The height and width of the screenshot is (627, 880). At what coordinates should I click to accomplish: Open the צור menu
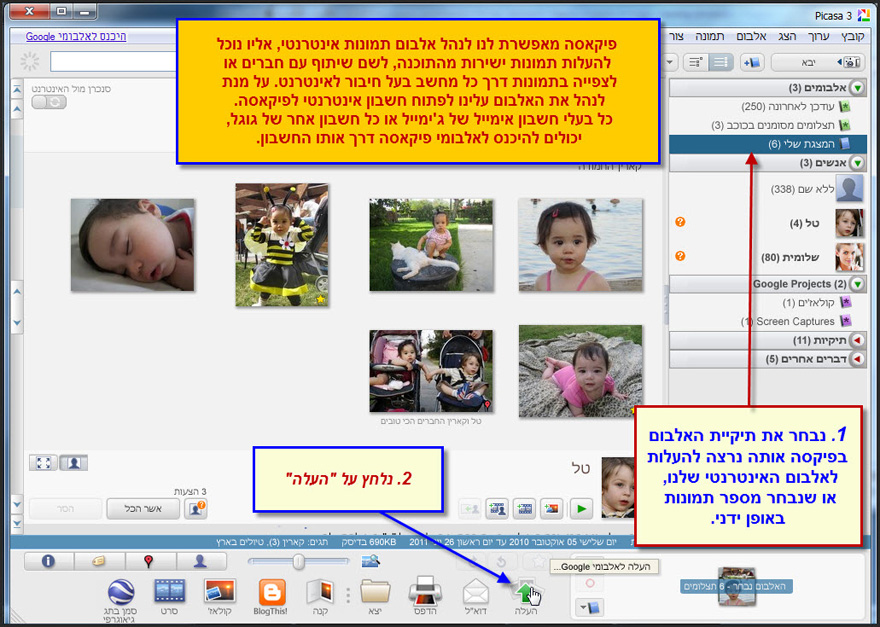click(677, 36)
